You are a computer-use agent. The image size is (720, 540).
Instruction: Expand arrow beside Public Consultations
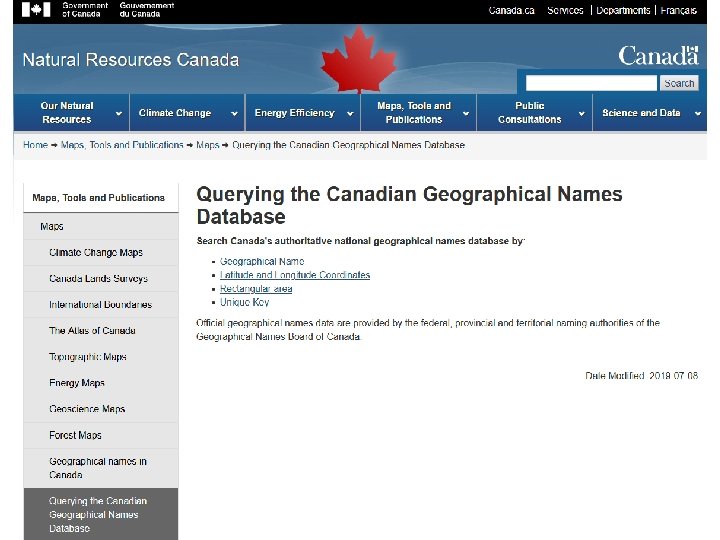581,113
